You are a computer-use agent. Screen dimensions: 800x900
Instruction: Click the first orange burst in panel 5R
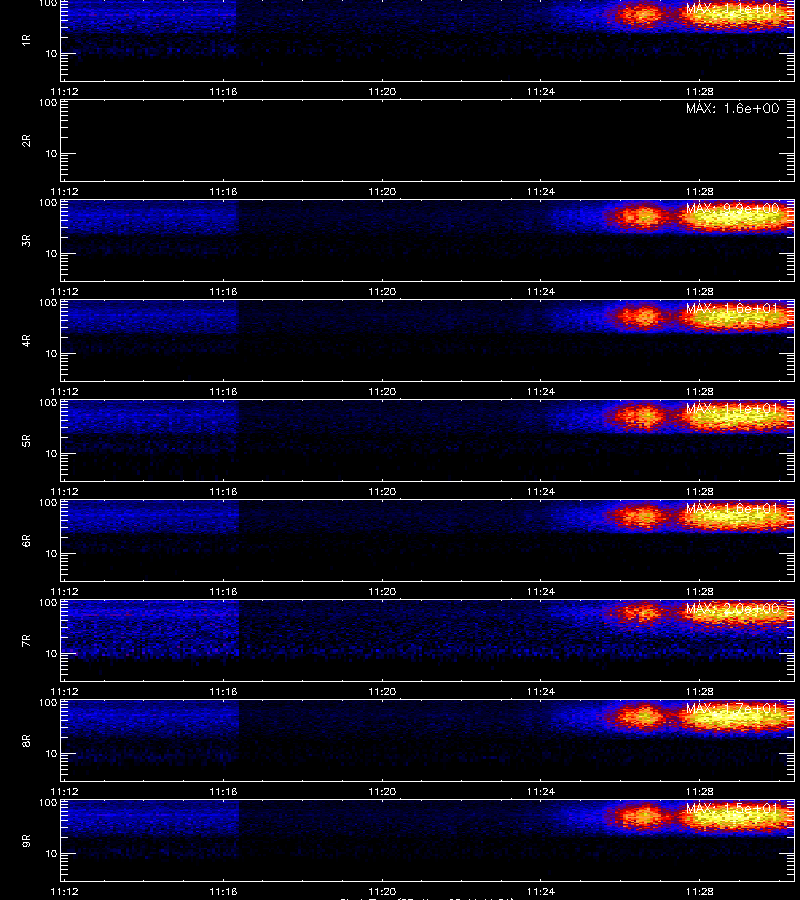pos(639,416)
